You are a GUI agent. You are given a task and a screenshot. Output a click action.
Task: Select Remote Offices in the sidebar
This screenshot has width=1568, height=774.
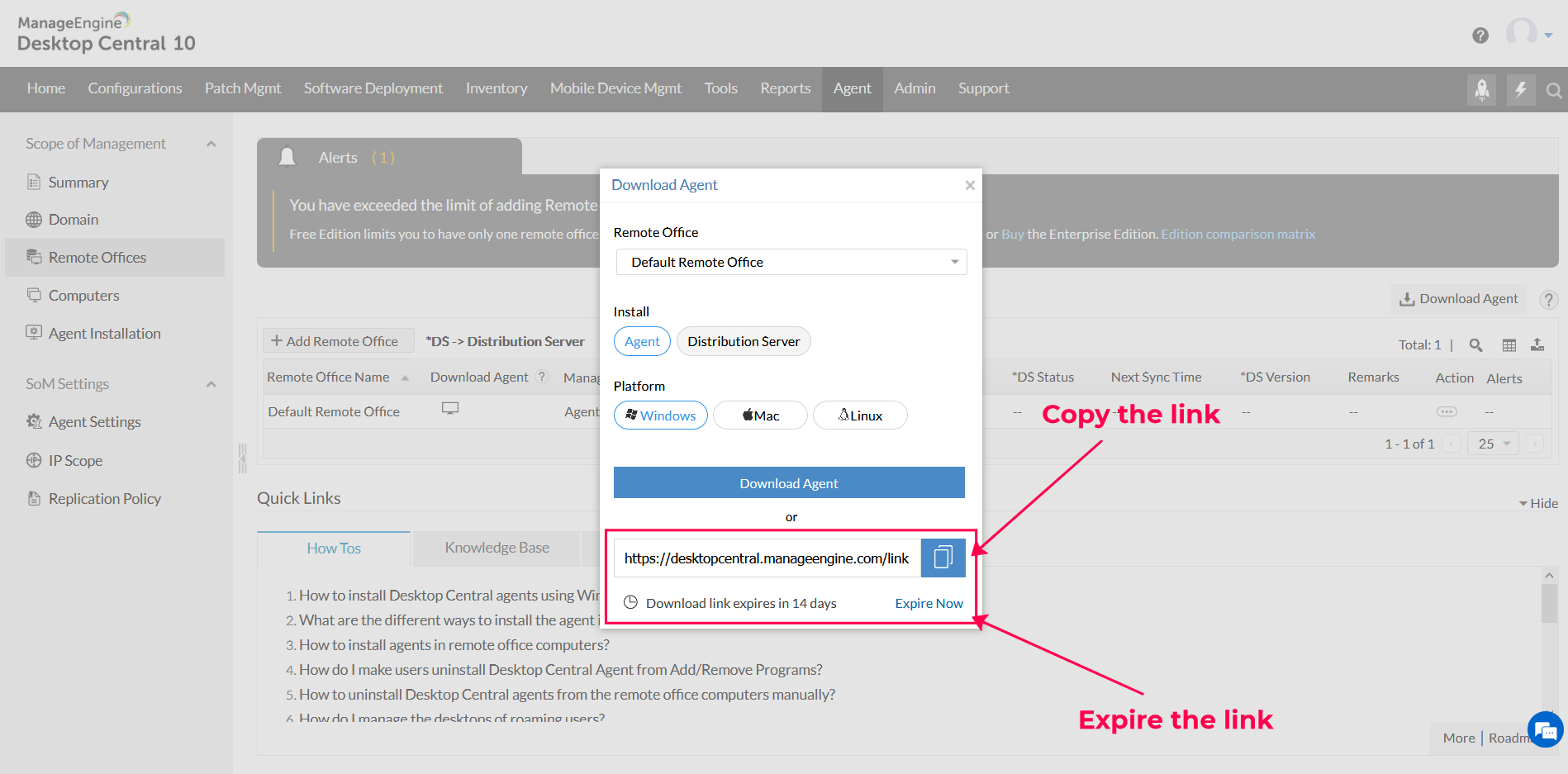[115, 258]
